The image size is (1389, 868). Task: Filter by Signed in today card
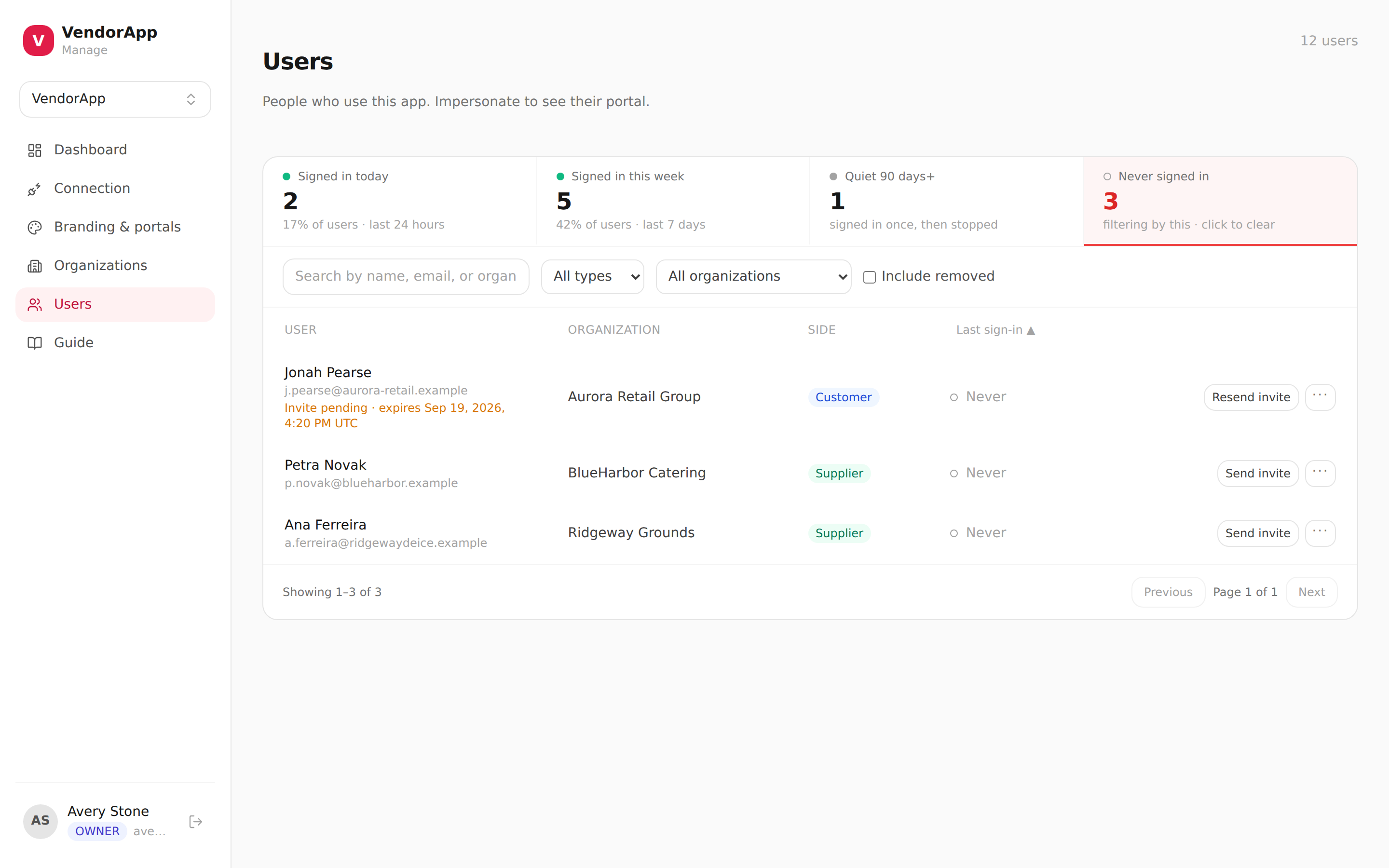point(400,202)
